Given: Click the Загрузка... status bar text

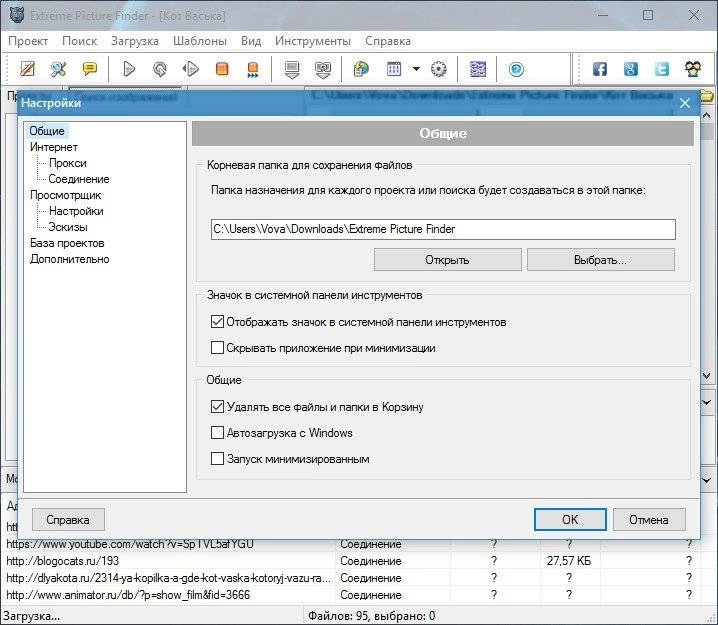Looking at the screenshot, I should click(31, 616).
